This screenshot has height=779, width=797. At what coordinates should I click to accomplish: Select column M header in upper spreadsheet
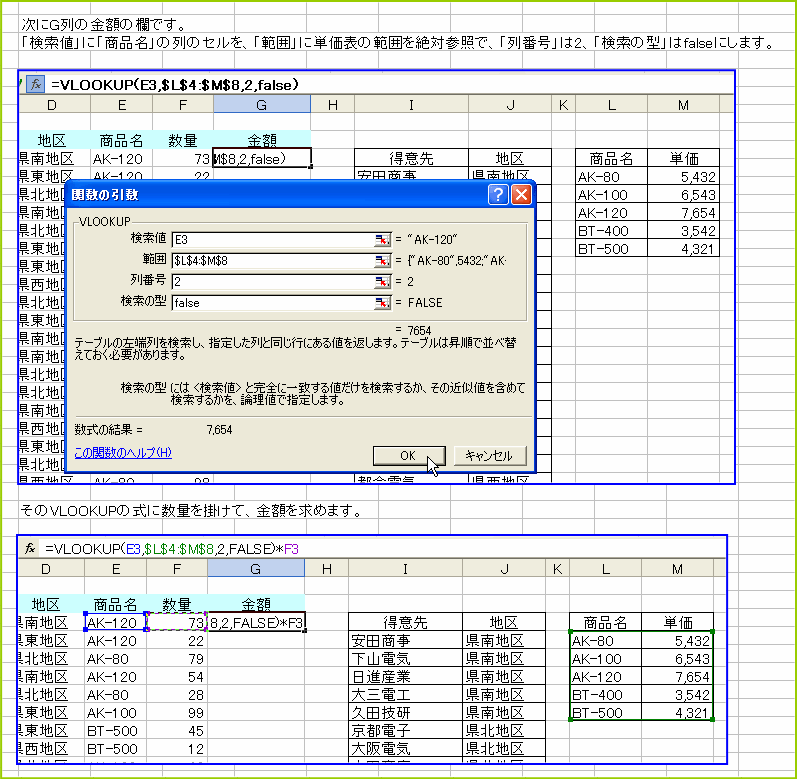(x=683, y=105)
